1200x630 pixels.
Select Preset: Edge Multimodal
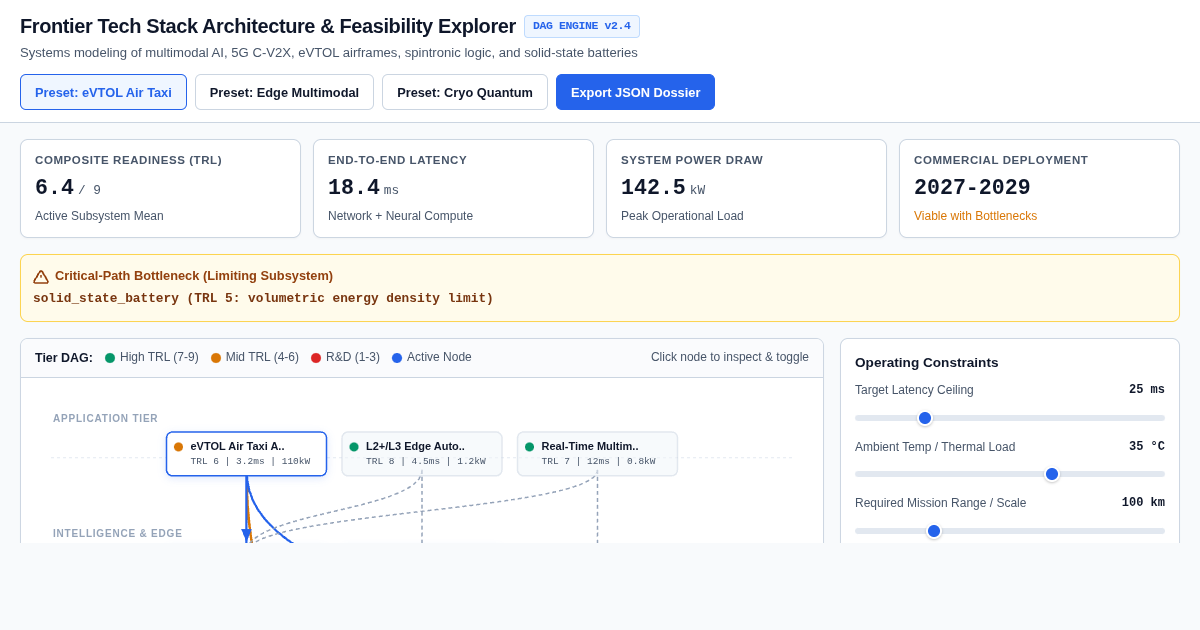[284, 92]
